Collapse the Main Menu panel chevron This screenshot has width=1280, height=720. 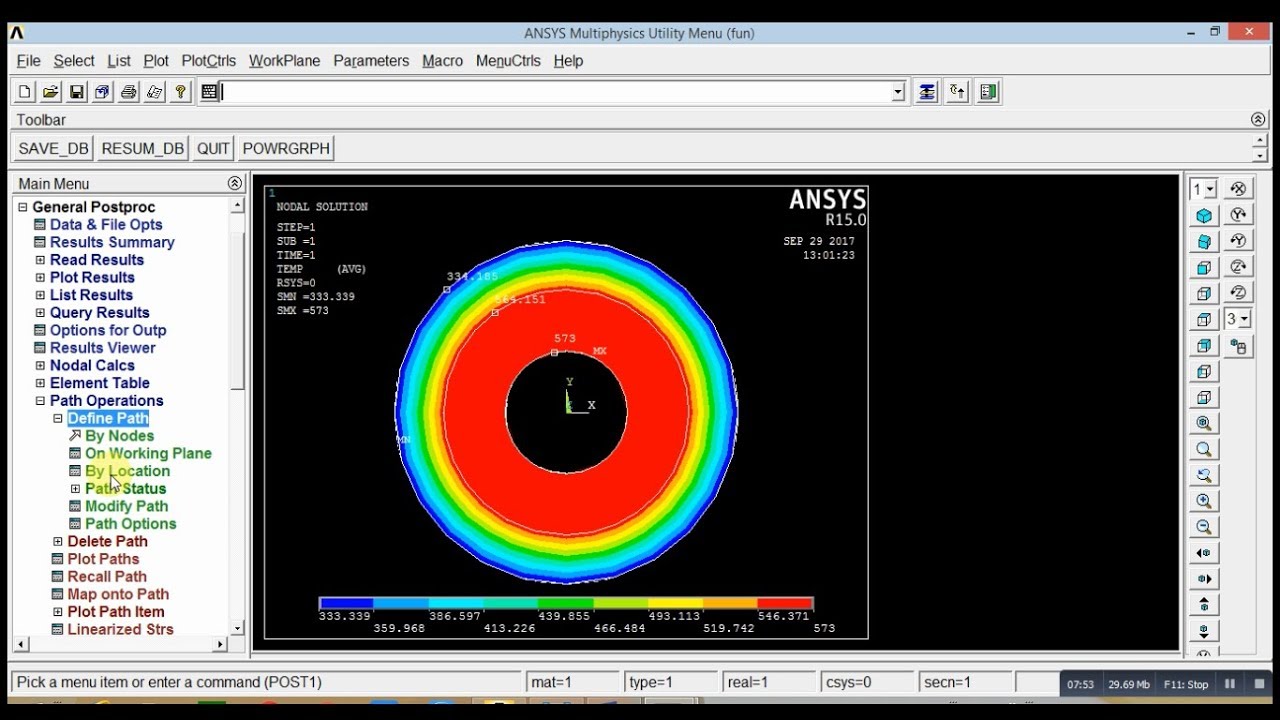click(235, 184)
